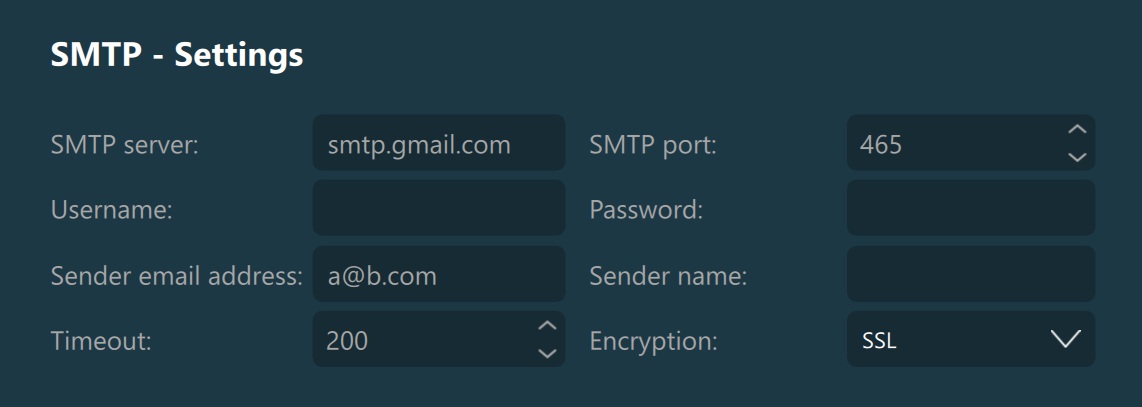Click the SMTP - Settings heading

(177, 55)
